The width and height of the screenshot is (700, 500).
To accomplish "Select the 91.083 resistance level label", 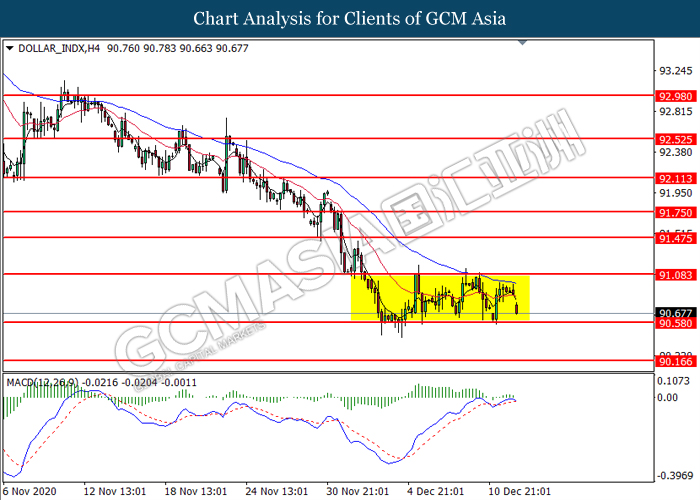I will pyautogui.click(x=675, y=275).
